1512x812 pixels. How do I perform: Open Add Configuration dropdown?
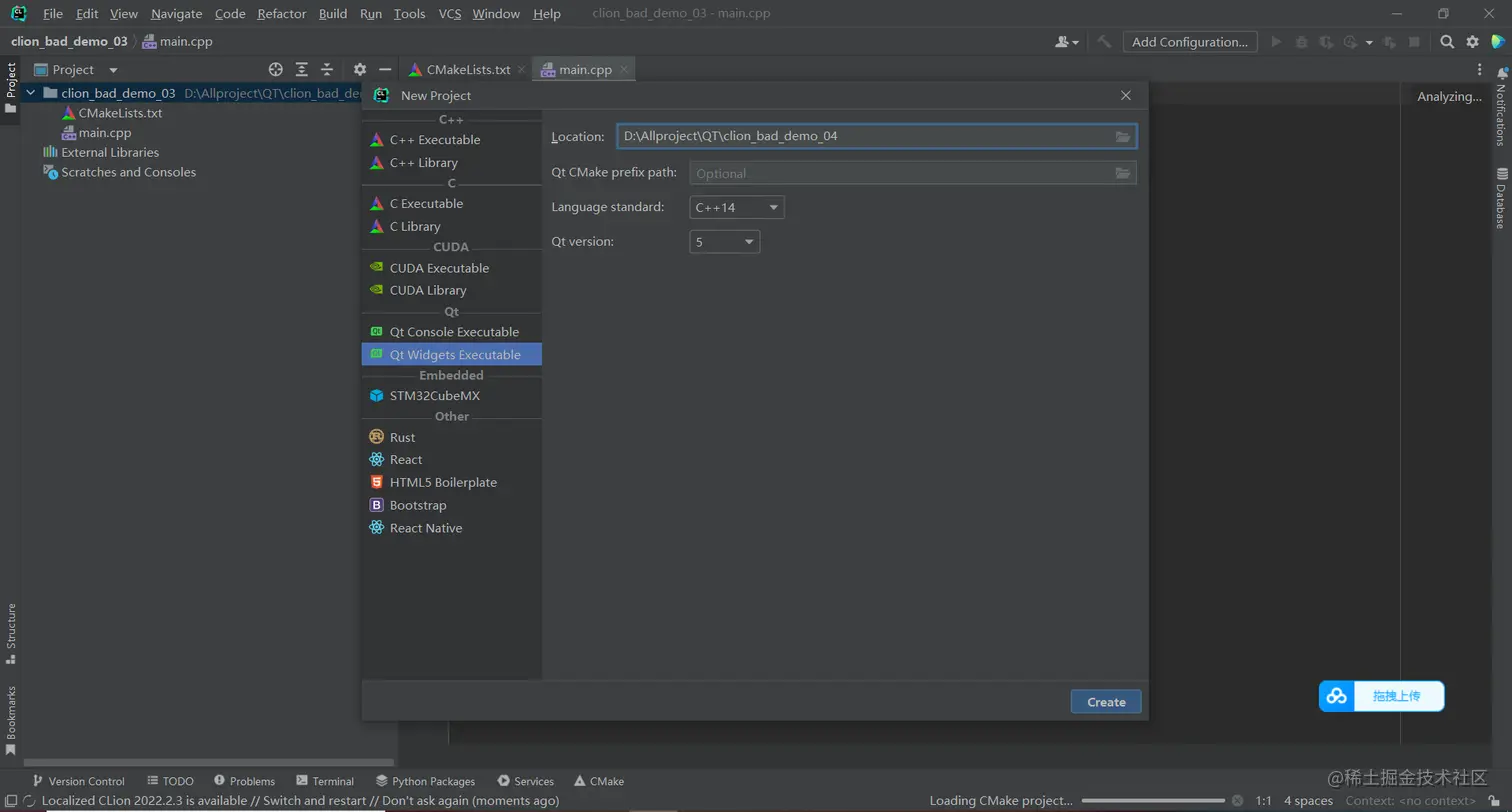[1189, 42]
